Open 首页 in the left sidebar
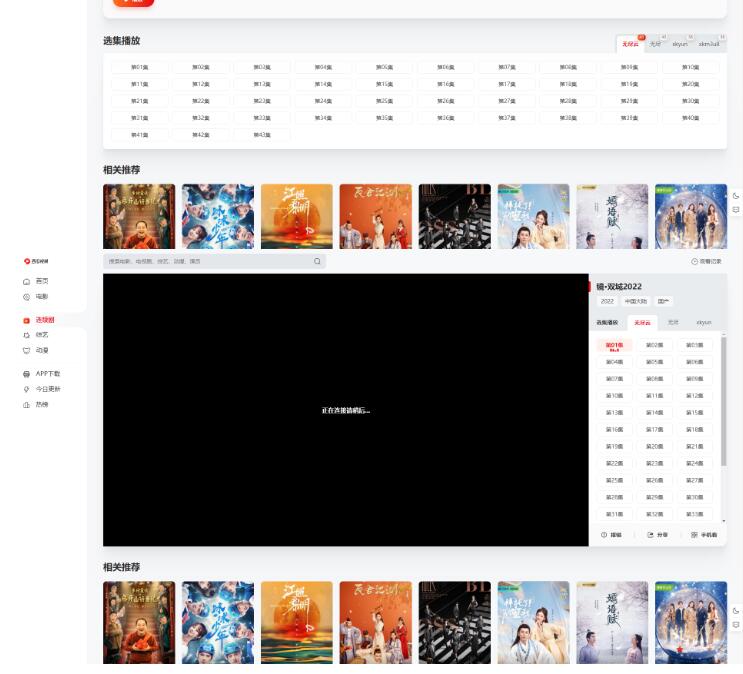Screen dimensions: 743x674 click(x=42, y=281)
